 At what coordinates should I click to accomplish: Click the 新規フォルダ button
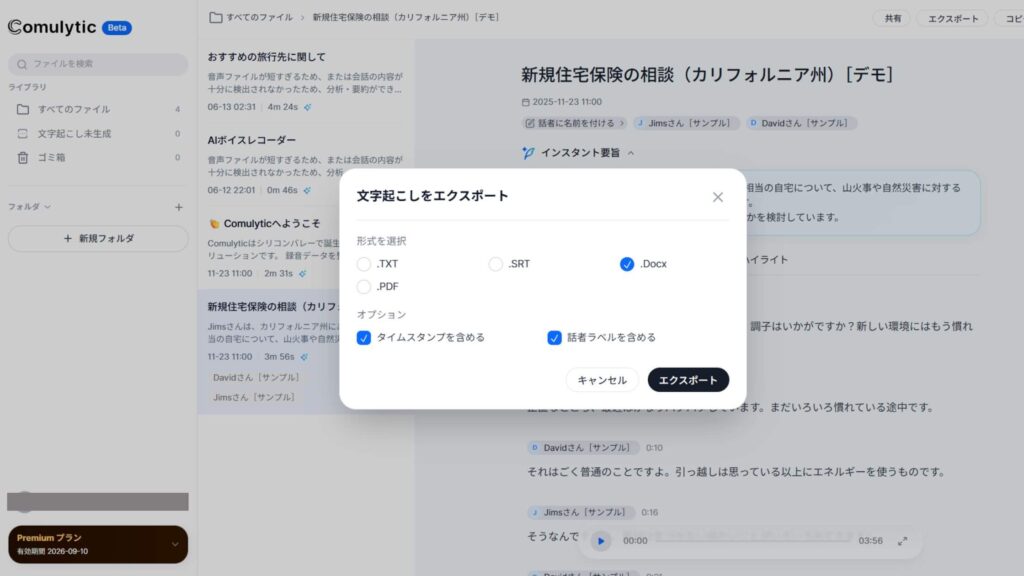[98, 238]
